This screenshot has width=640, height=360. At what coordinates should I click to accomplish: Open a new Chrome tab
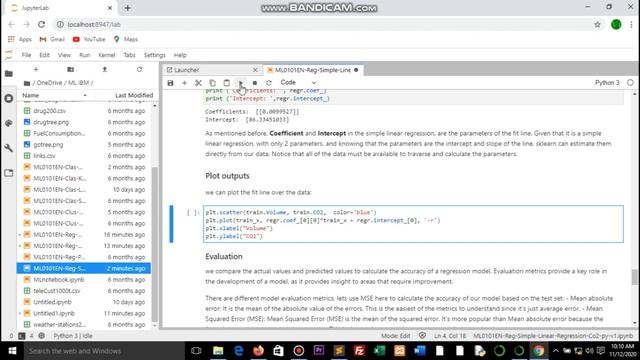[x=128, y=8]
